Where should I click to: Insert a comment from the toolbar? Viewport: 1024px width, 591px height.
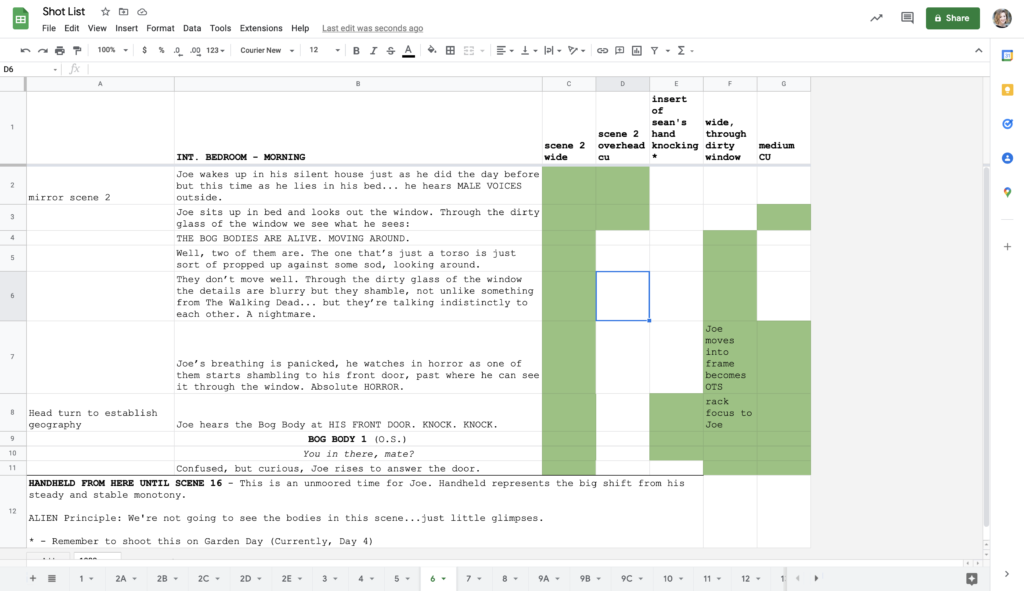coord(620,50)
